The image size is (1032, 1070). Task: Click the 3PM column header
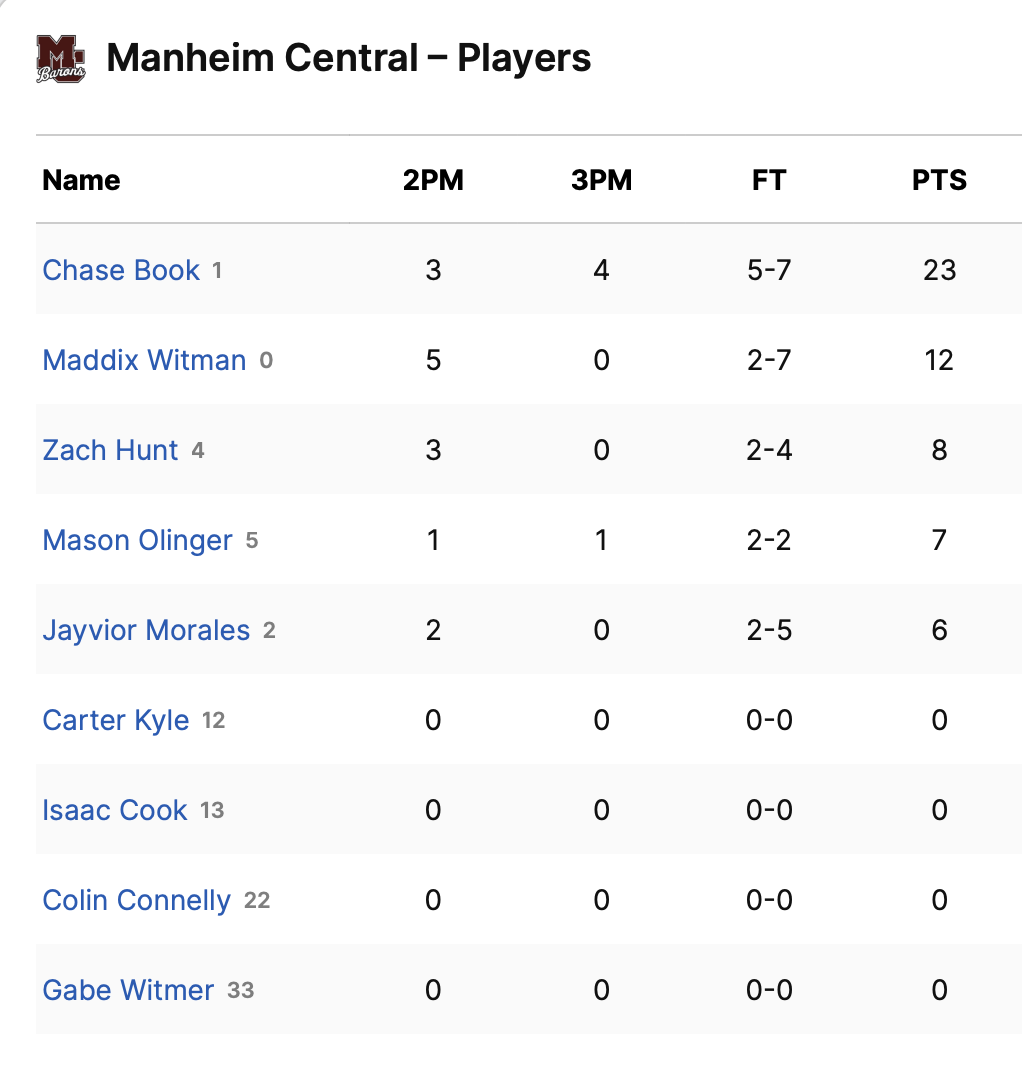point(601,180)
